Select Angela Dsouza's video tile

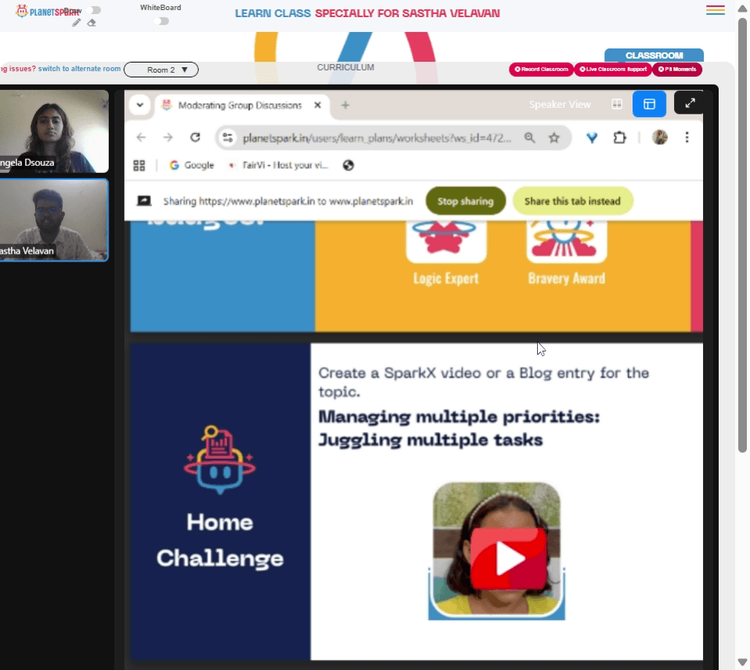tap(54, 131)
